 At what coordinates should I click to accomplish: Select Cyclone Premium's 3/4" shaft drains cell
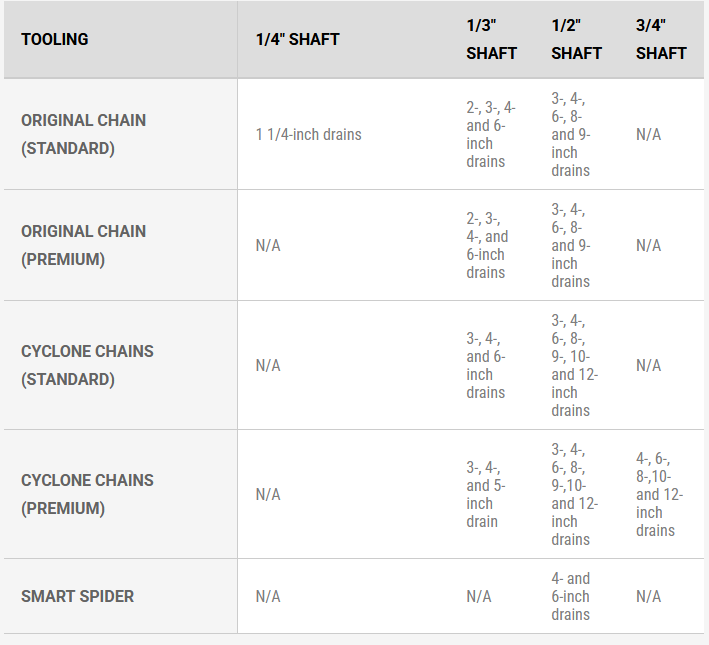pos(659,494)
